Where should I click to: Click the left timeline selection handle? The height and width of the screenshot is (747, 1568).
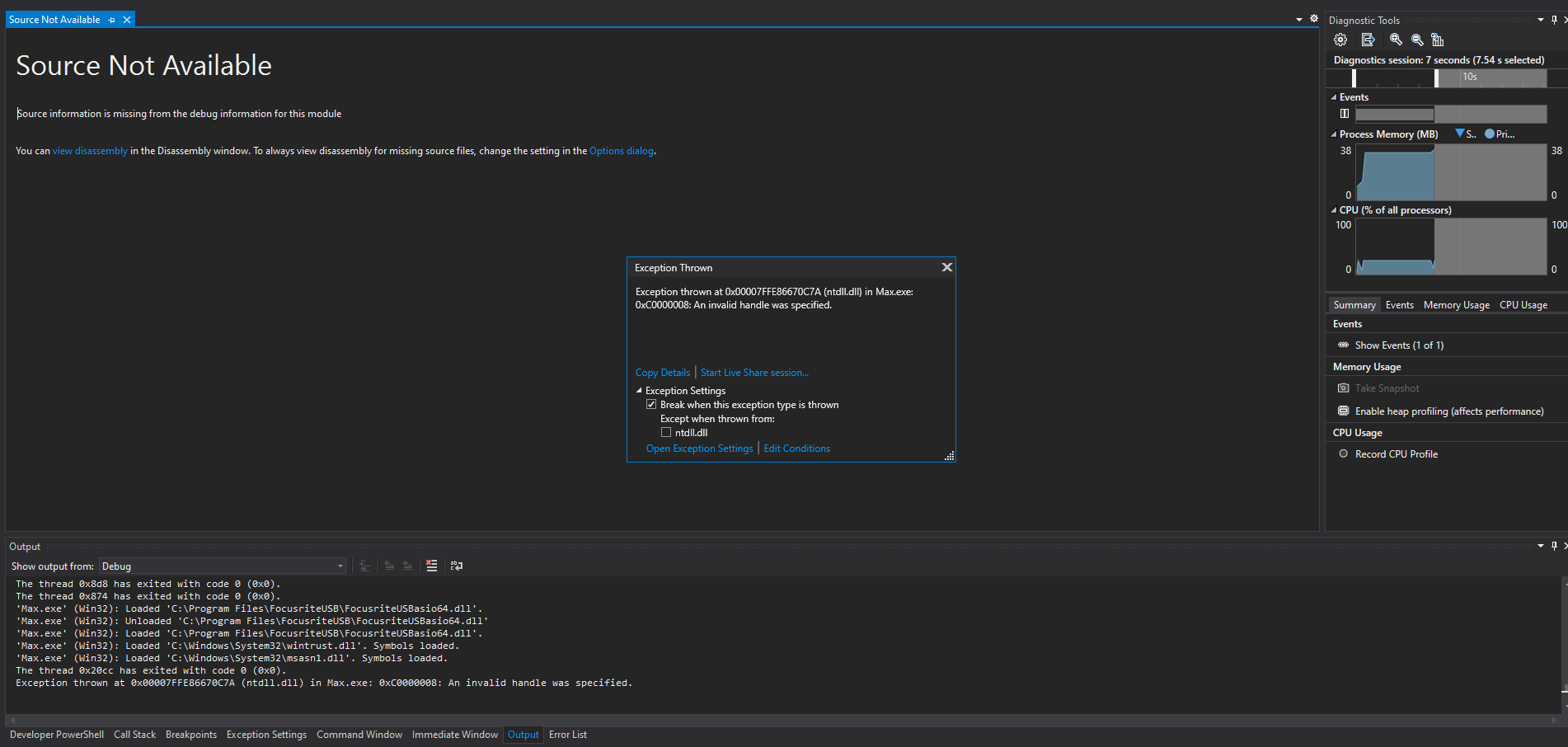click(x=1354, y=78)
